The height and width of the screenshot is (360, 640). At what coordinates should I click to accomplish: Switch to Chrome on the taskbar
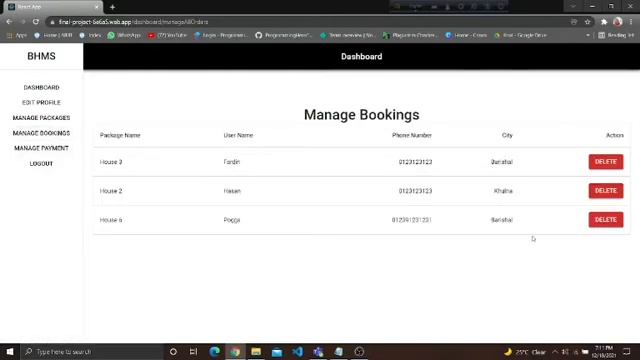235,351
